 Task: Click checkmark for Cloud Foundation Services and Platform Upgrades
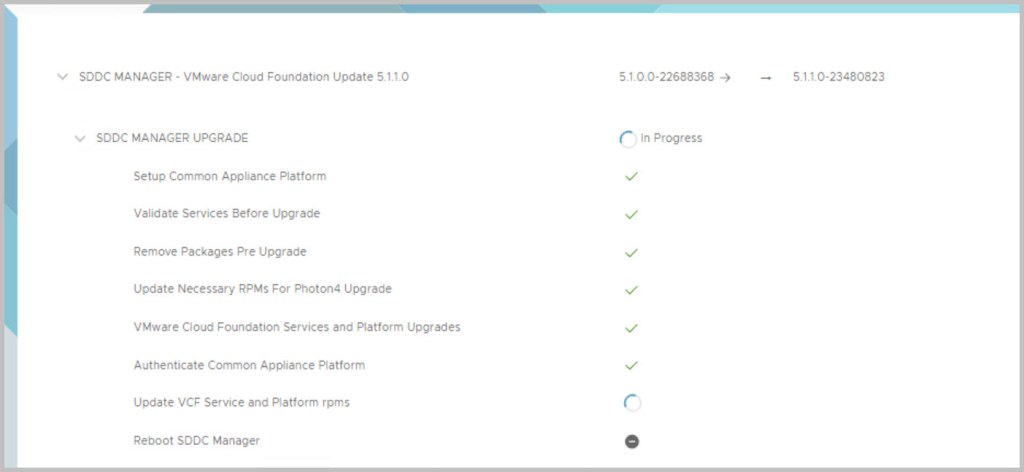[x=631, y=327]
